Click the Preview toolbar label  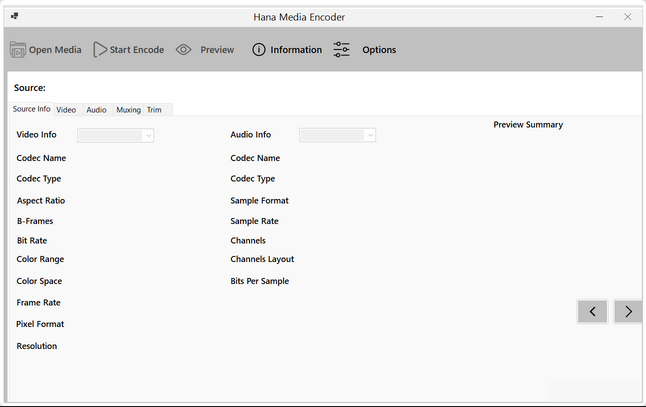tap(217, 50)
